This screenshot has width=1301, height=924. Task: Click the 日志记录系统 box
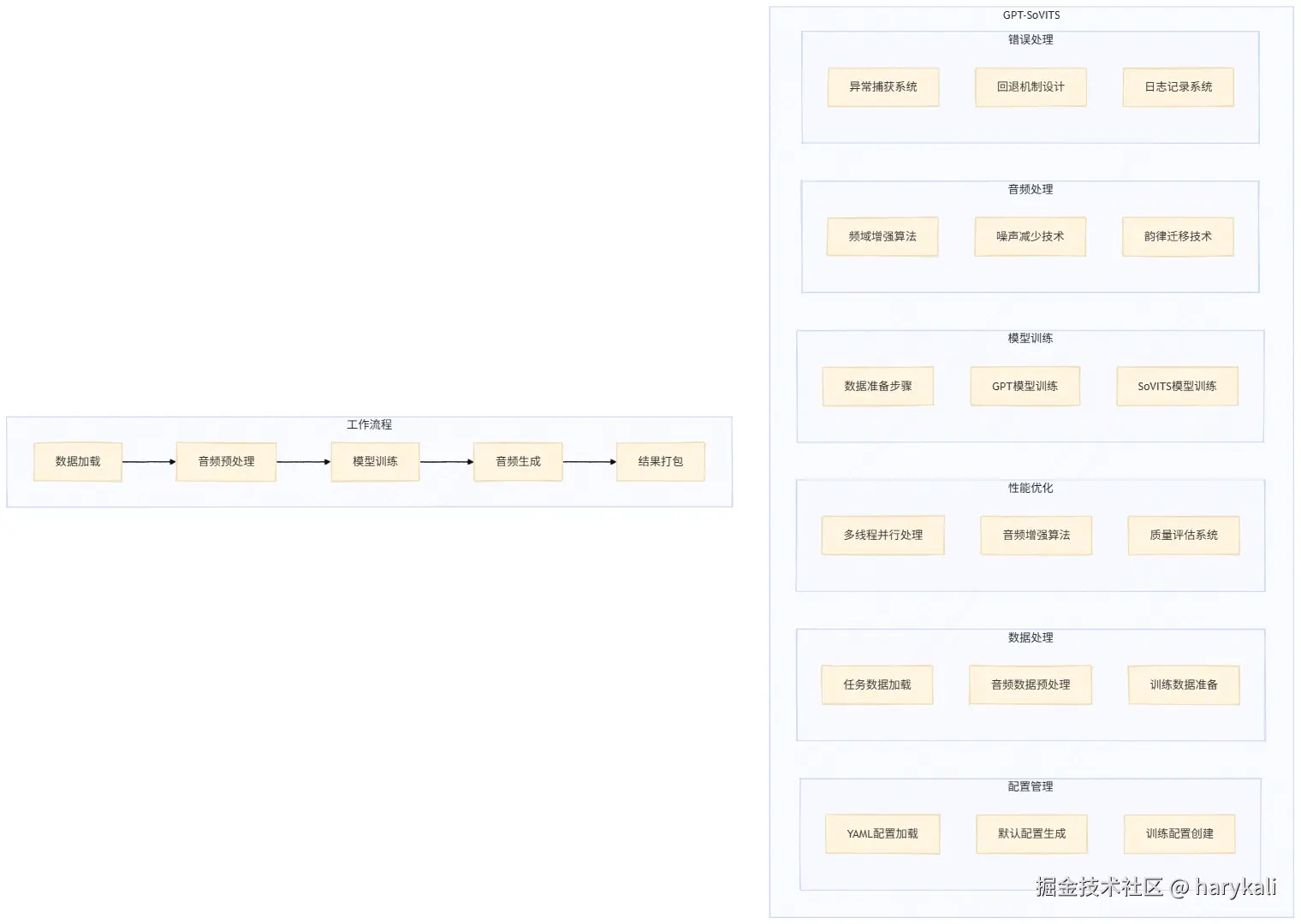pyautogui.click(x=1179, y=87)
